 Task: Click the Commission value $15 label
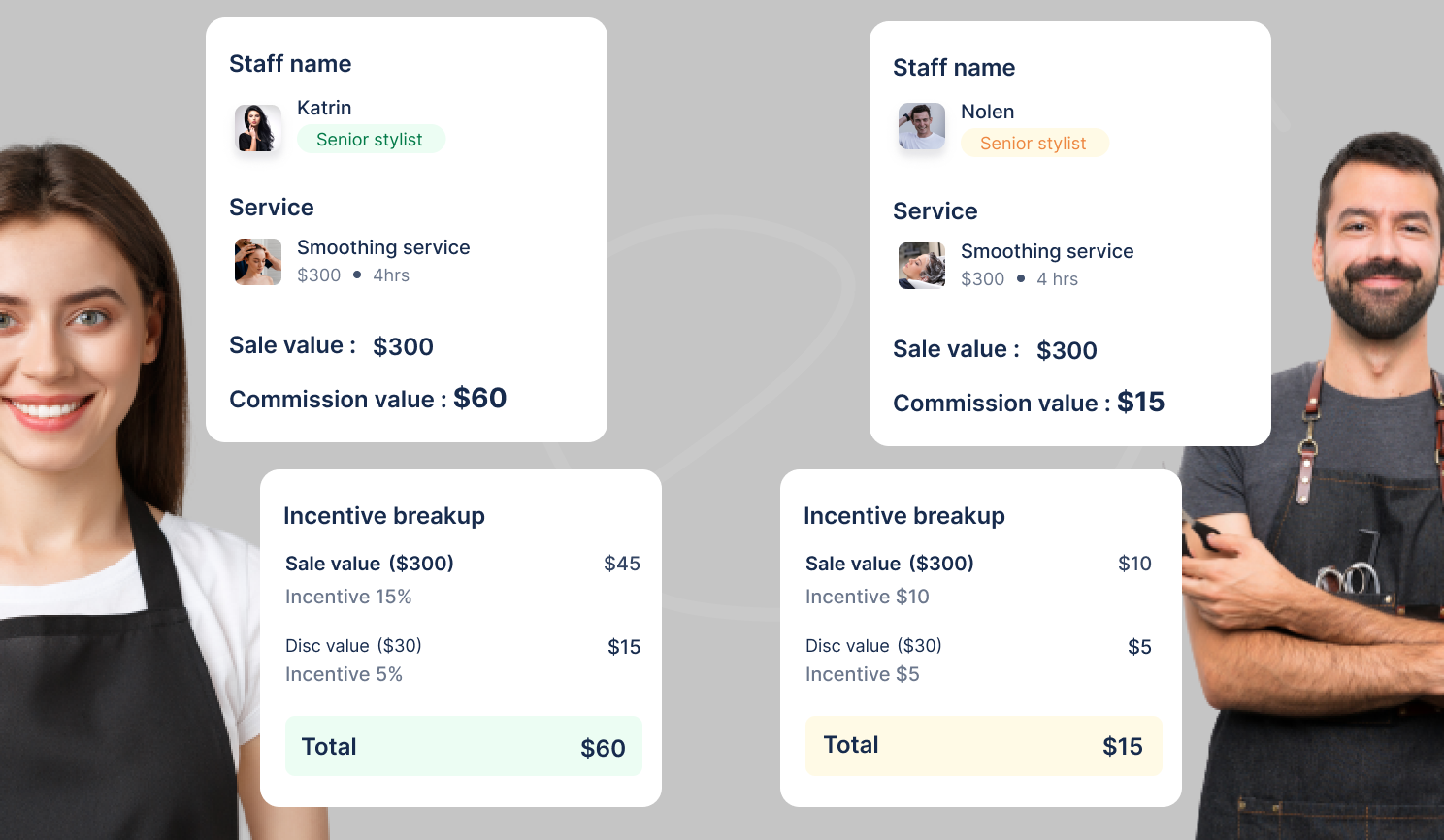coord(1029,403)
